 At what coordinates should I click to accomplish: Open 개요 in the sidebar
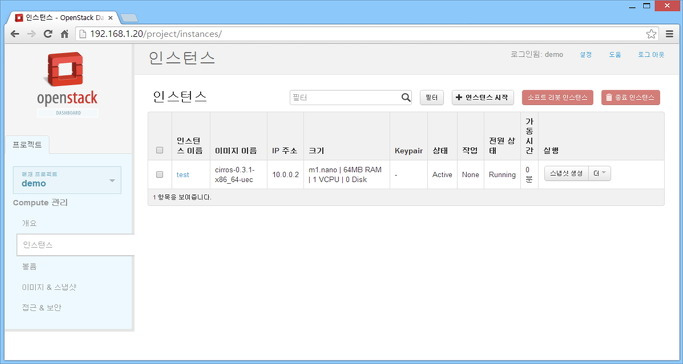29,223
